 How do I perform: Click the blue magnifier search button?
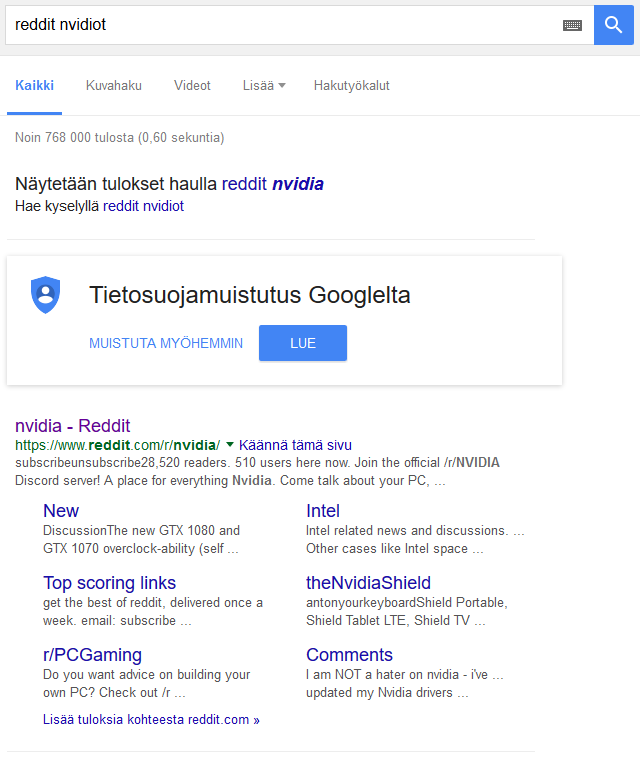(613, 25)
